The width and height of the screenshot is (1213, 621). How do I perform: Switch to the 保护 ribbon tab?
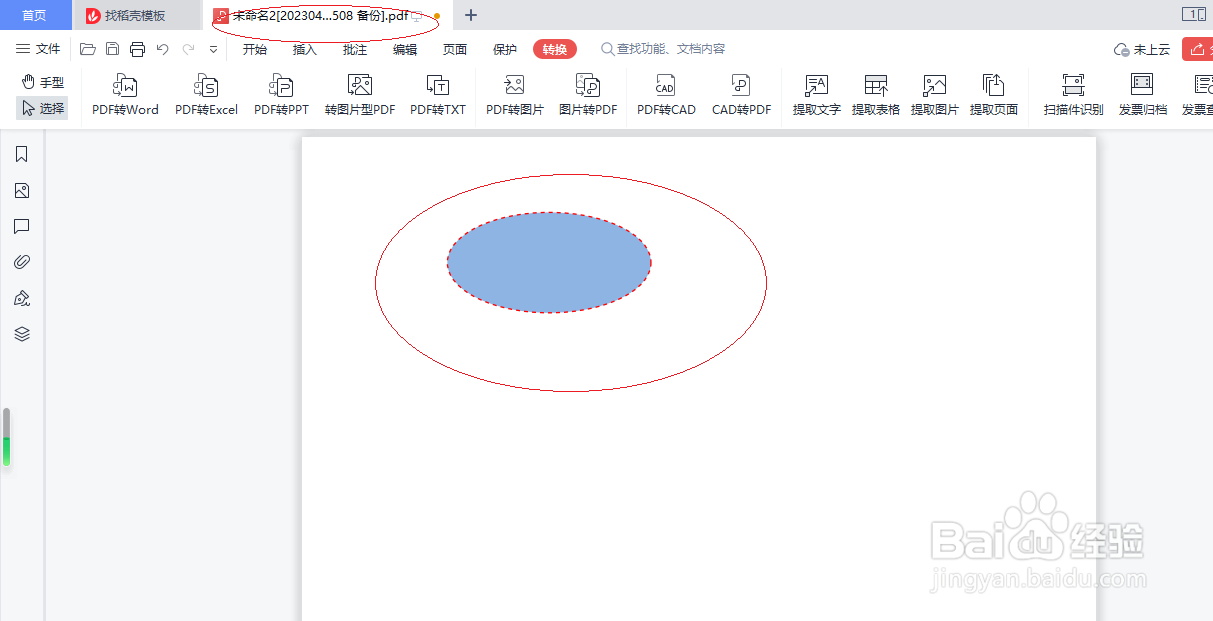coord(505,49)
